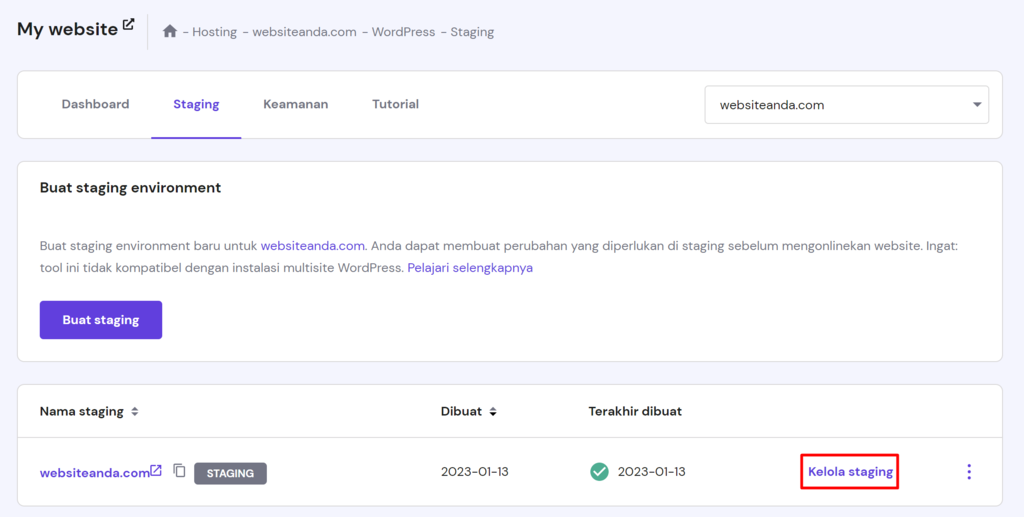This screenshot has height=517, width=1024.
Task: Click the STAGING badge label
Action: 231,473
